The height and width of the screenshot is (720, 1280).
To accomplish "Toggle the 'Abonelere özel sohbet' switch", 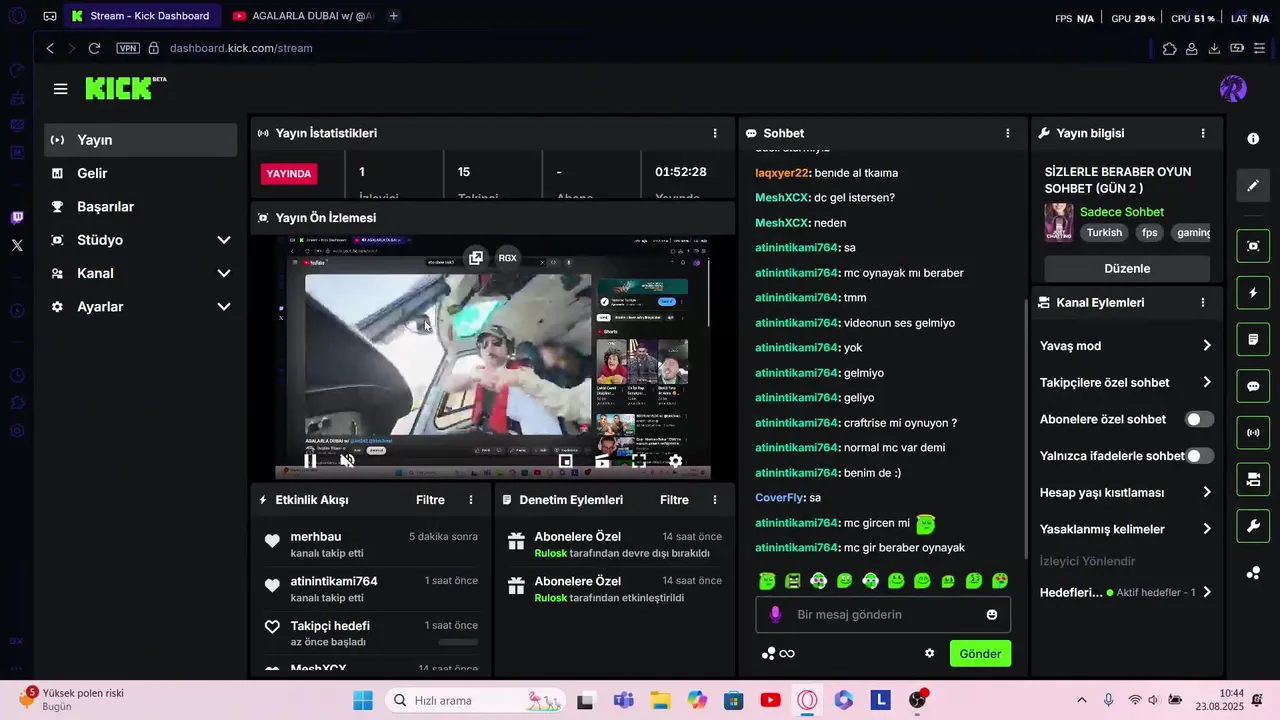I will (x=1199, y=419).
